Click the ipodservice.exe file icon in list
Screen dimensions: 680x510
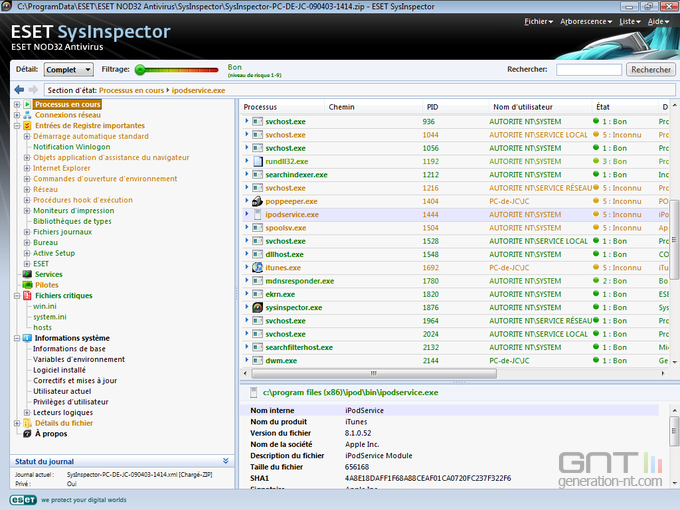pos(258,215)
